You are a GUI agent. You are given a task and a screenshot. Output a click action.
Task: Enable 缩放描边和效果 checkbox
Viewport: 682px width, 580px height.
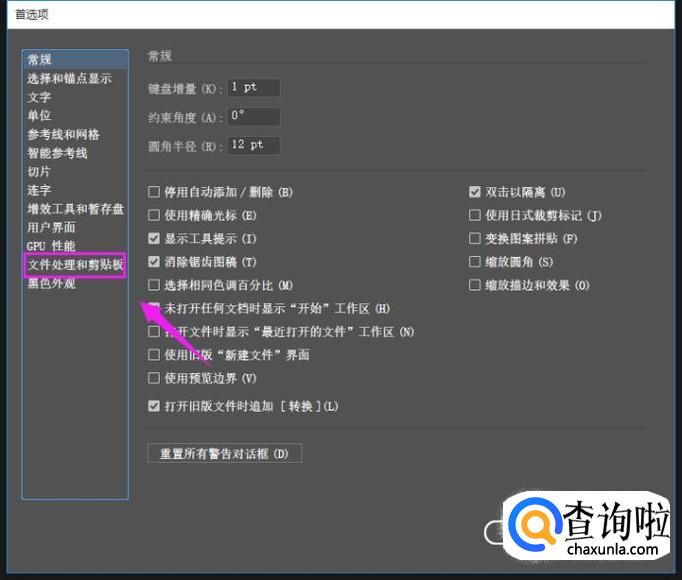click(x=475, y=285)
